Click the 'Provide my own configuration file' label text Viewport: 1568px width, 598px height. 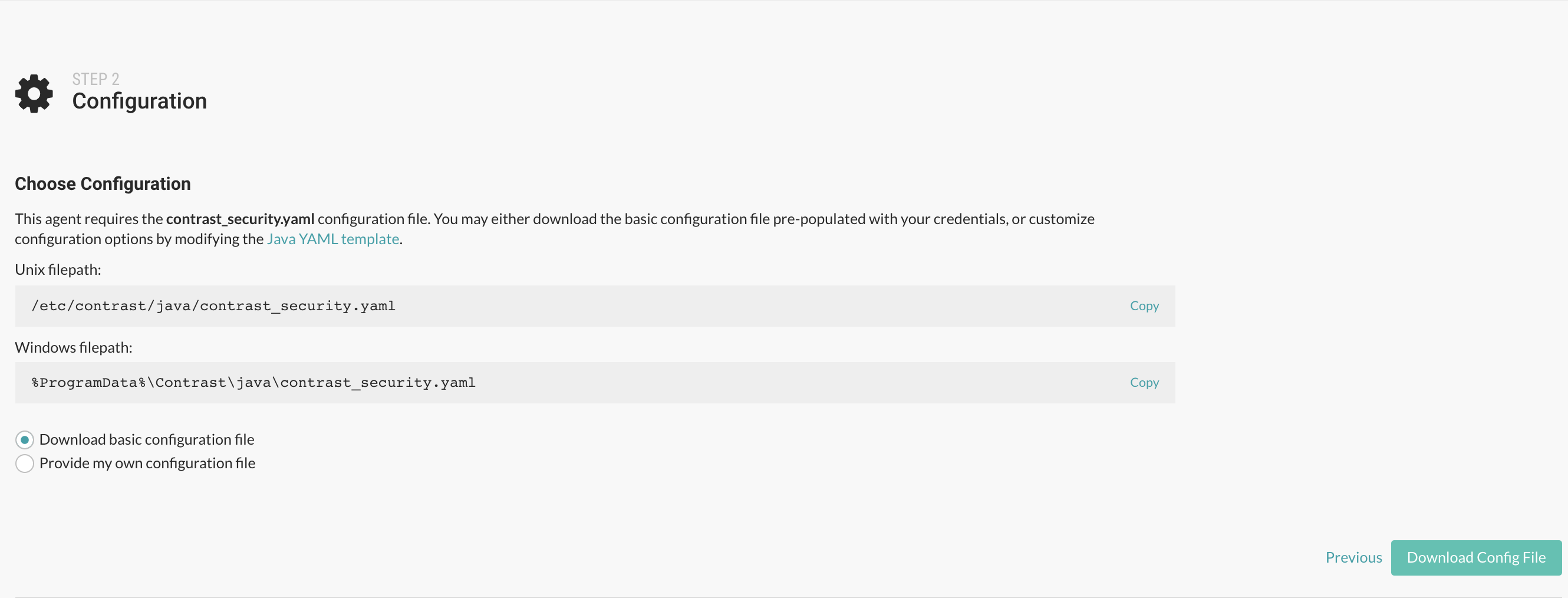click(147, 464)
